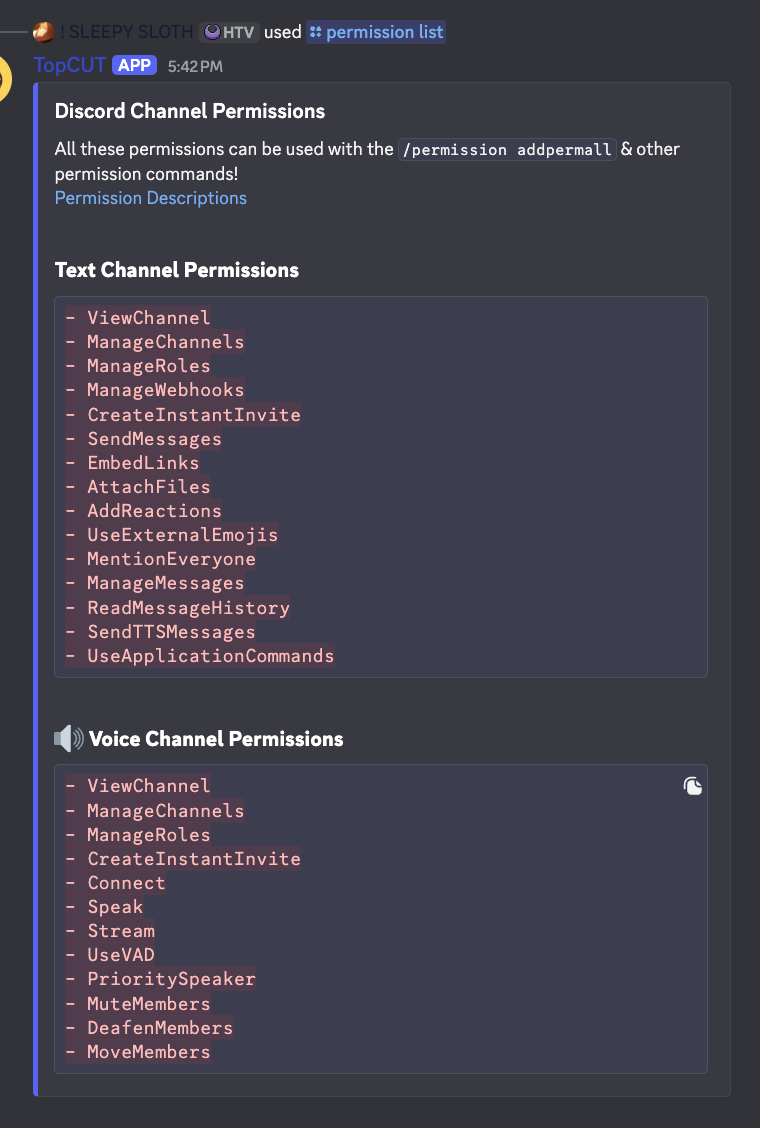760x1128 pixels.
Task: Click the MoveMembers permission line
Action: tap(138, 1052)
